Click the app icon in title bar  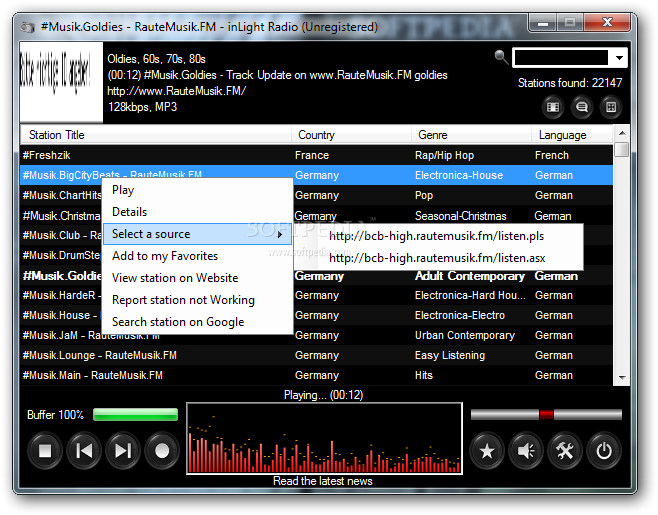click(x=28, y=27)
